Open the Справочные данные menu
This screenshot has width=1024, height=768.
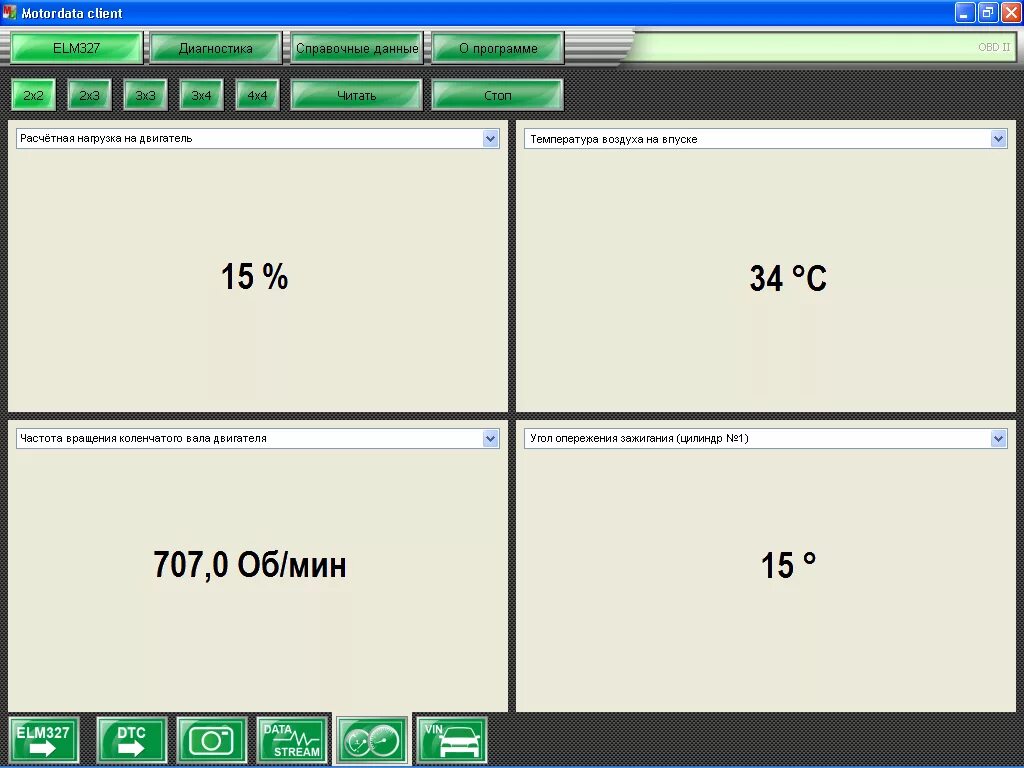pyautogui.click(x=357, y=48)
